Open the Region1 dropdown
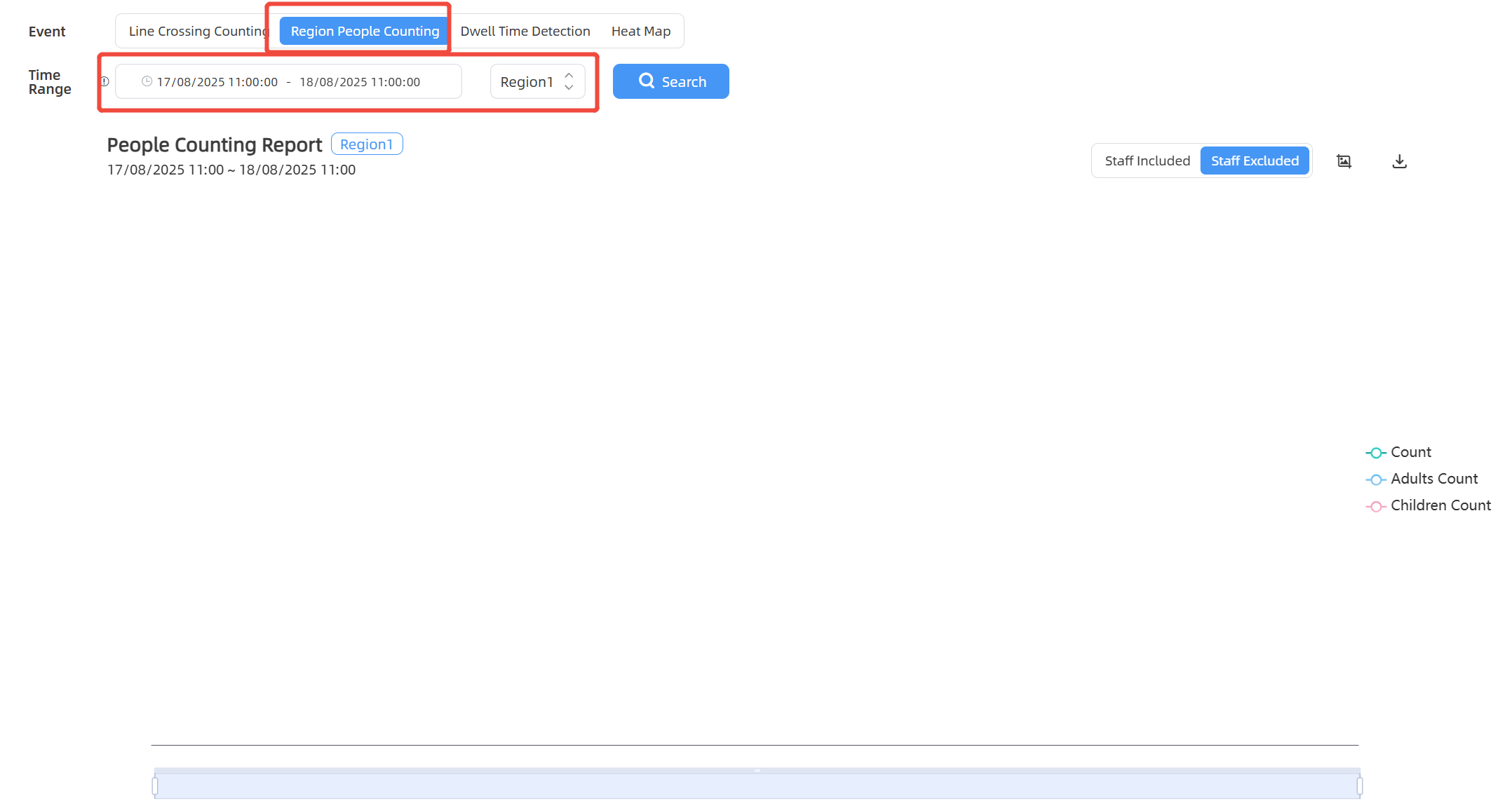 (527, 82)
